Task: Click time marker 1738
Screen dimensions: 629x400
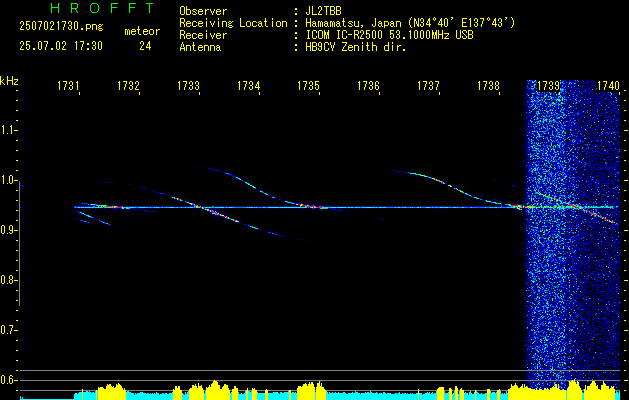Action: coord(488,86)
